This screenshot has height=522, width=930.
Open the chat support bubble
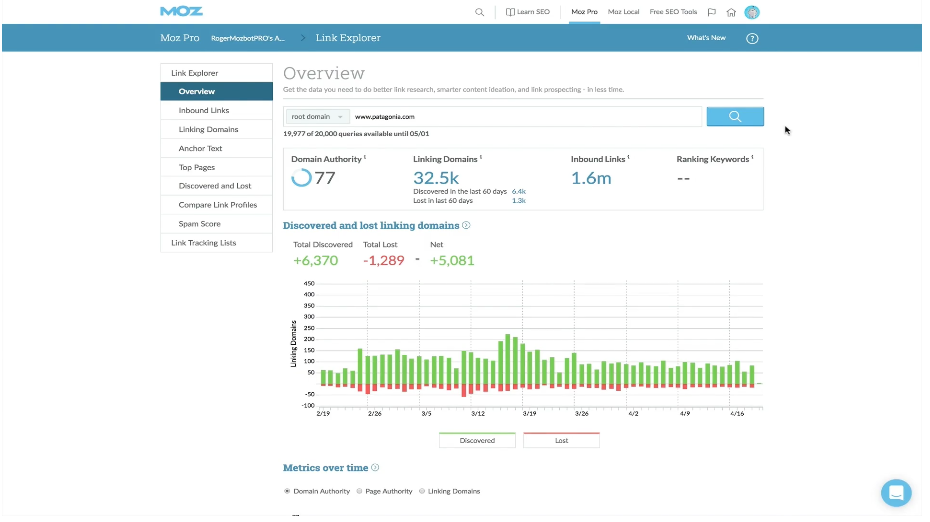896,492
